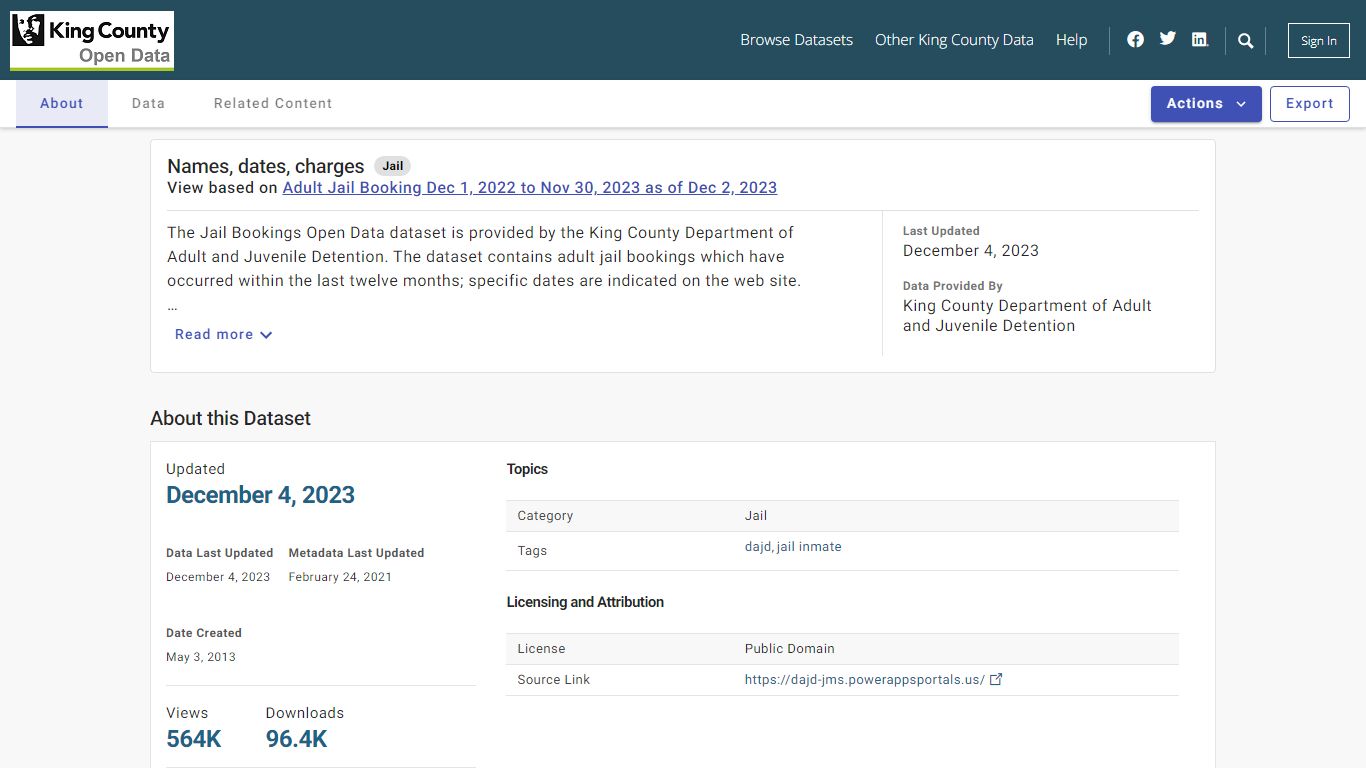Open Browse Datasets menu item
Image resolution: width=1366 pixels, height=768 pixels.
(796, 40)
